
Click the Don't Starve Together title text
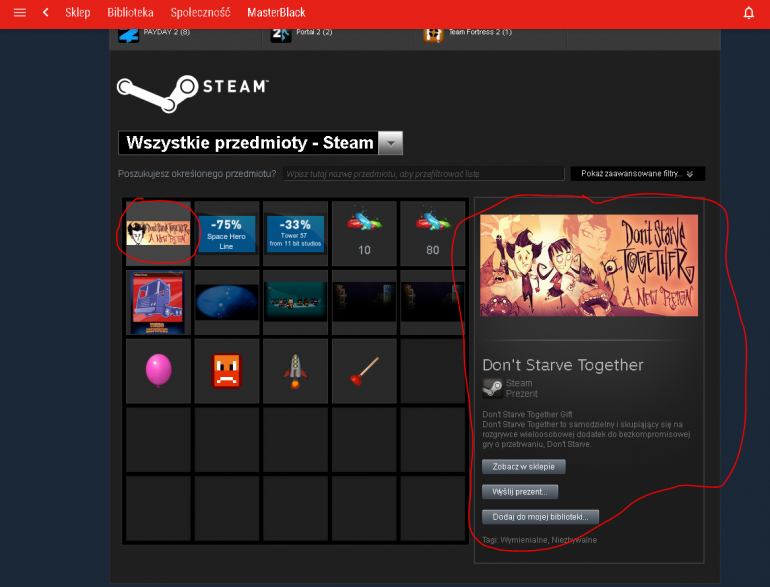coord(563,365)
